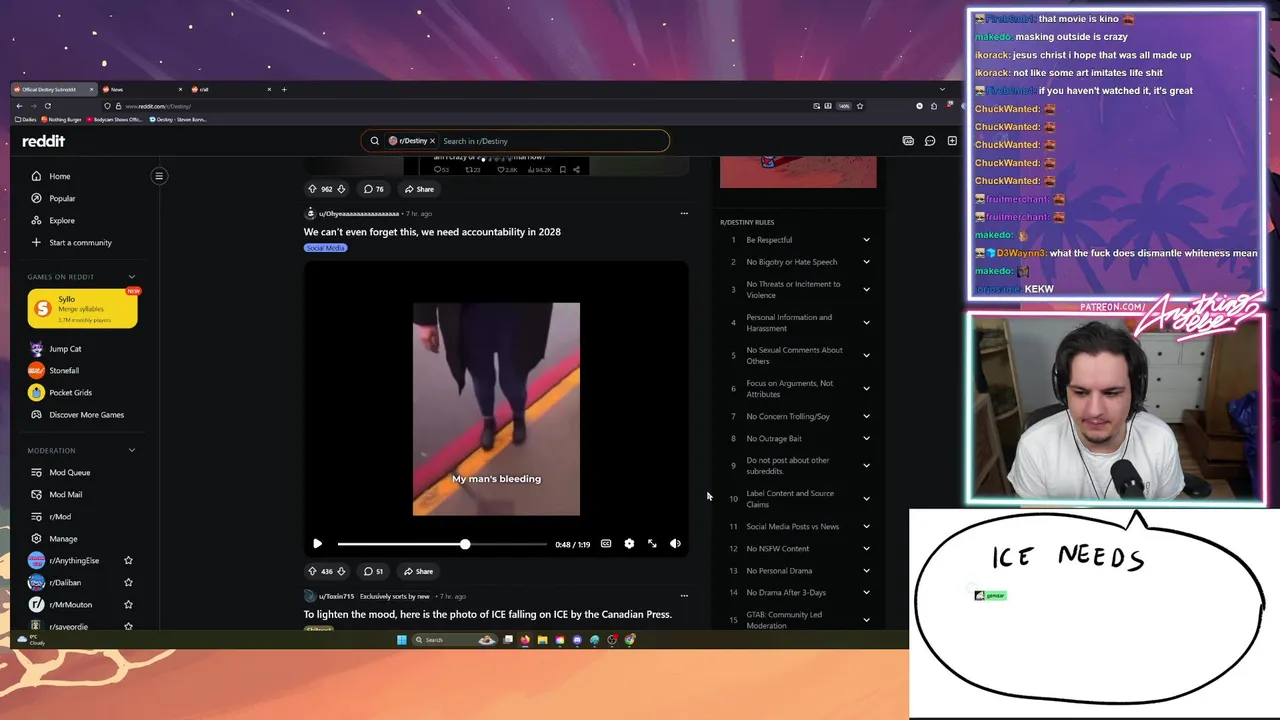Viewport: 1280px width, 720px height.
Task: Open Reddit chat icon in header
Action: (x=930, y=141)
